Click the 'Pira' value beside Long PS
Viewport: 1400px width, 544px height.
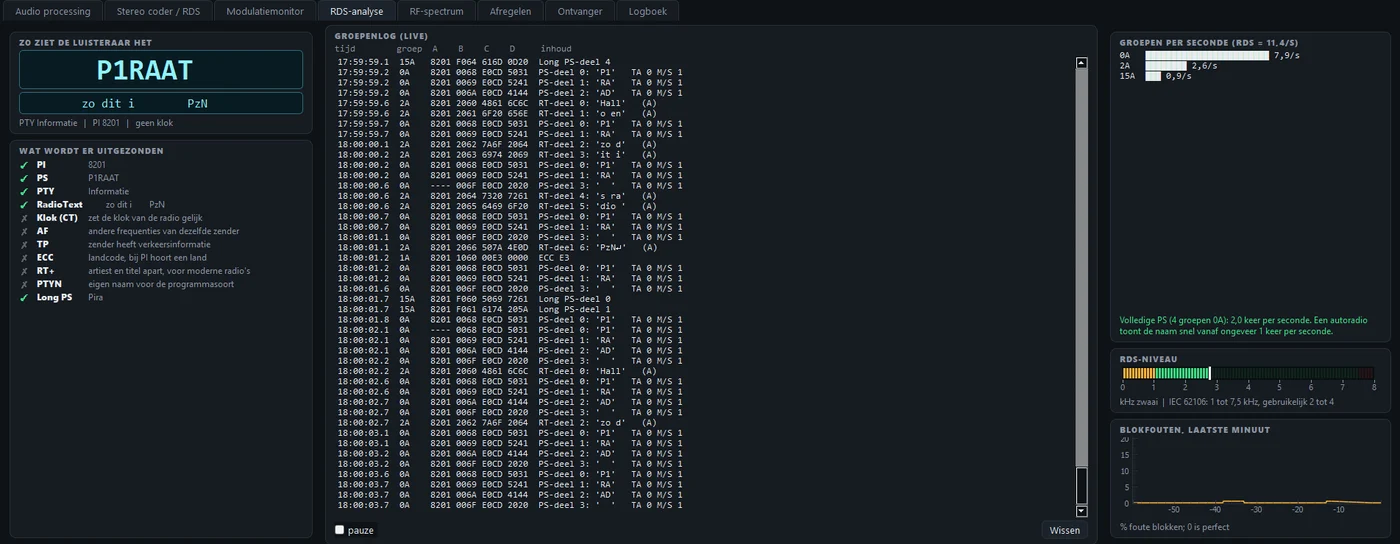coord(96,297)
